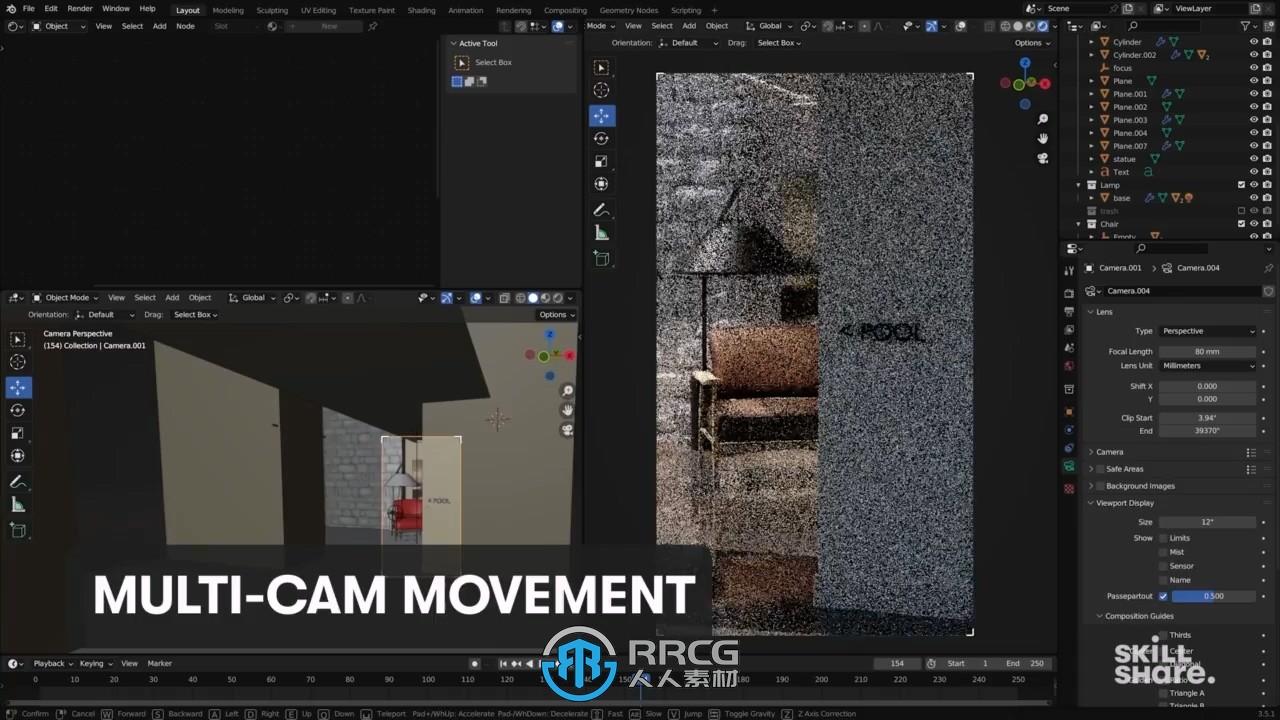Screen dimensions: 1280x720
Task: Activate the Annotate tool in the upper viewport toolbar
Action: (x=601, y=210)
